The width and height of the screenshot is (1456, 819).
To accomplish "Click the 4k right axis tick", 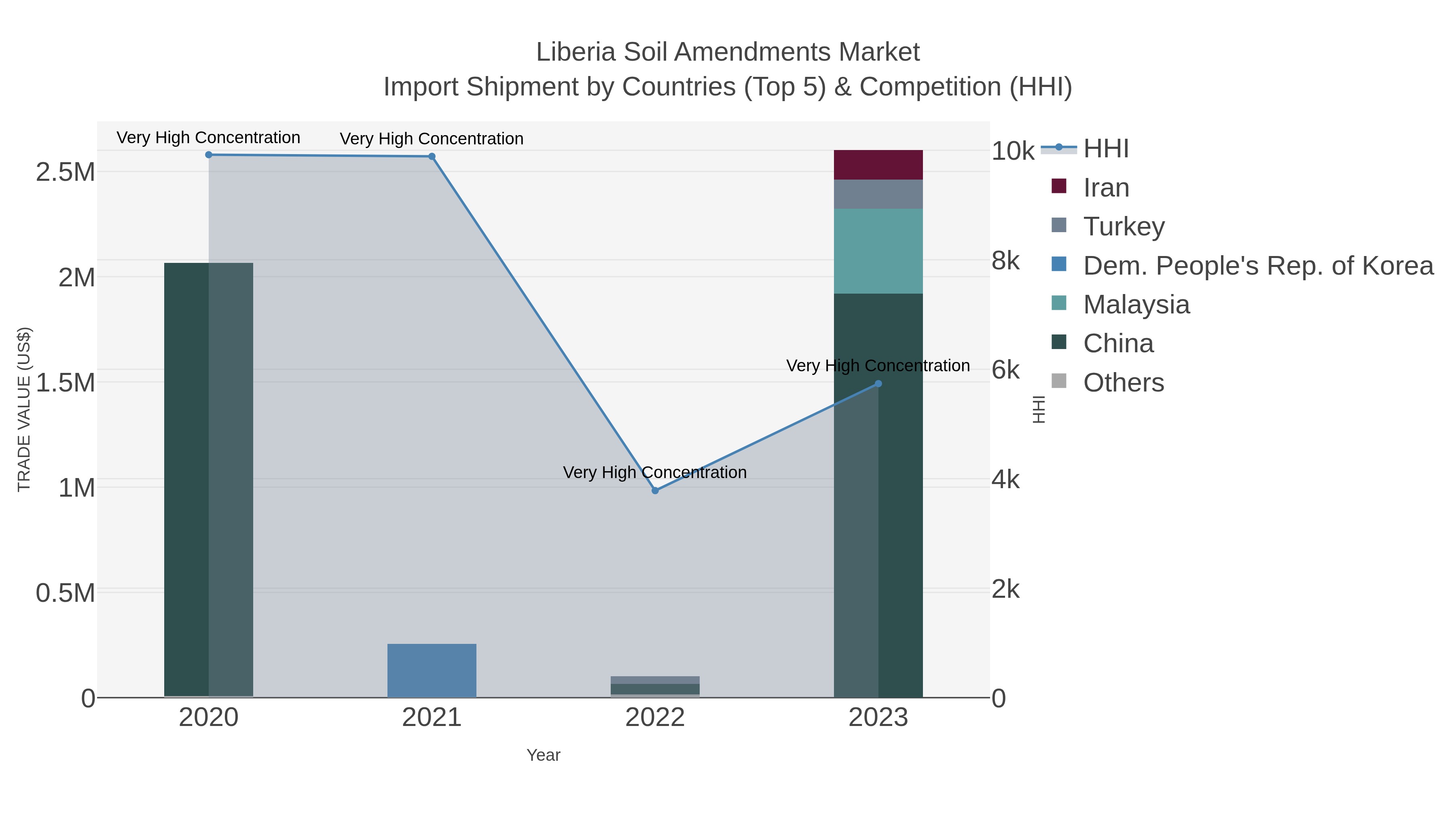I will pos(1005,480).
